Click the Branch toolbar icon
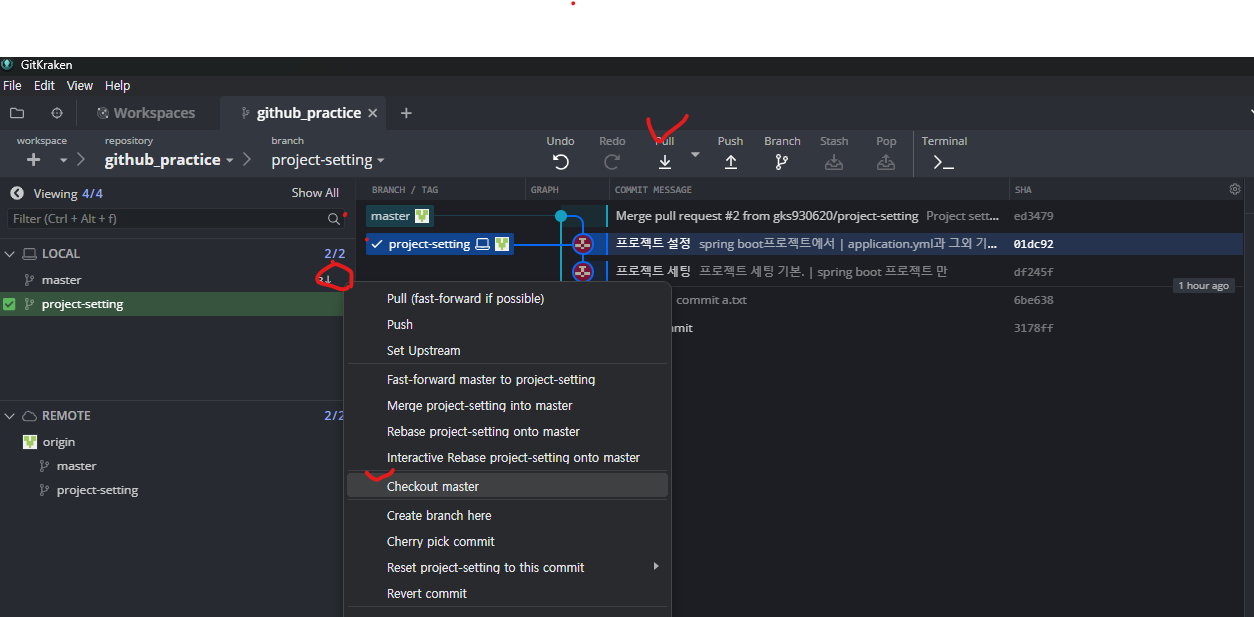1254x617 pixels. point(782,162)
